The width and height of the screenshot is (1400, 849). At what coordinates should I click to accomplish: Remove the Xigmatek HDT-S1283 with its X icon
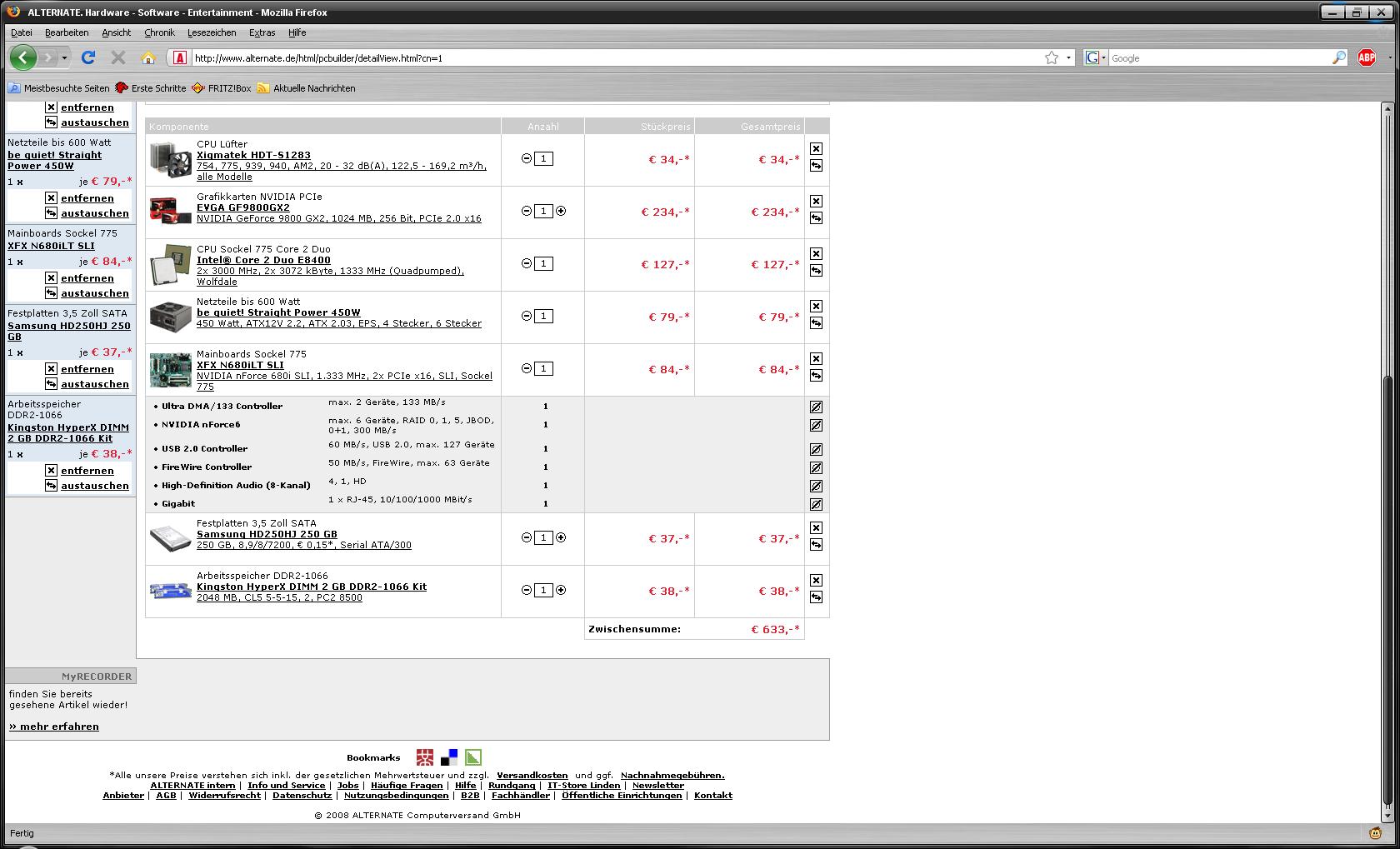pyautogui.click(x=816, y=148)
